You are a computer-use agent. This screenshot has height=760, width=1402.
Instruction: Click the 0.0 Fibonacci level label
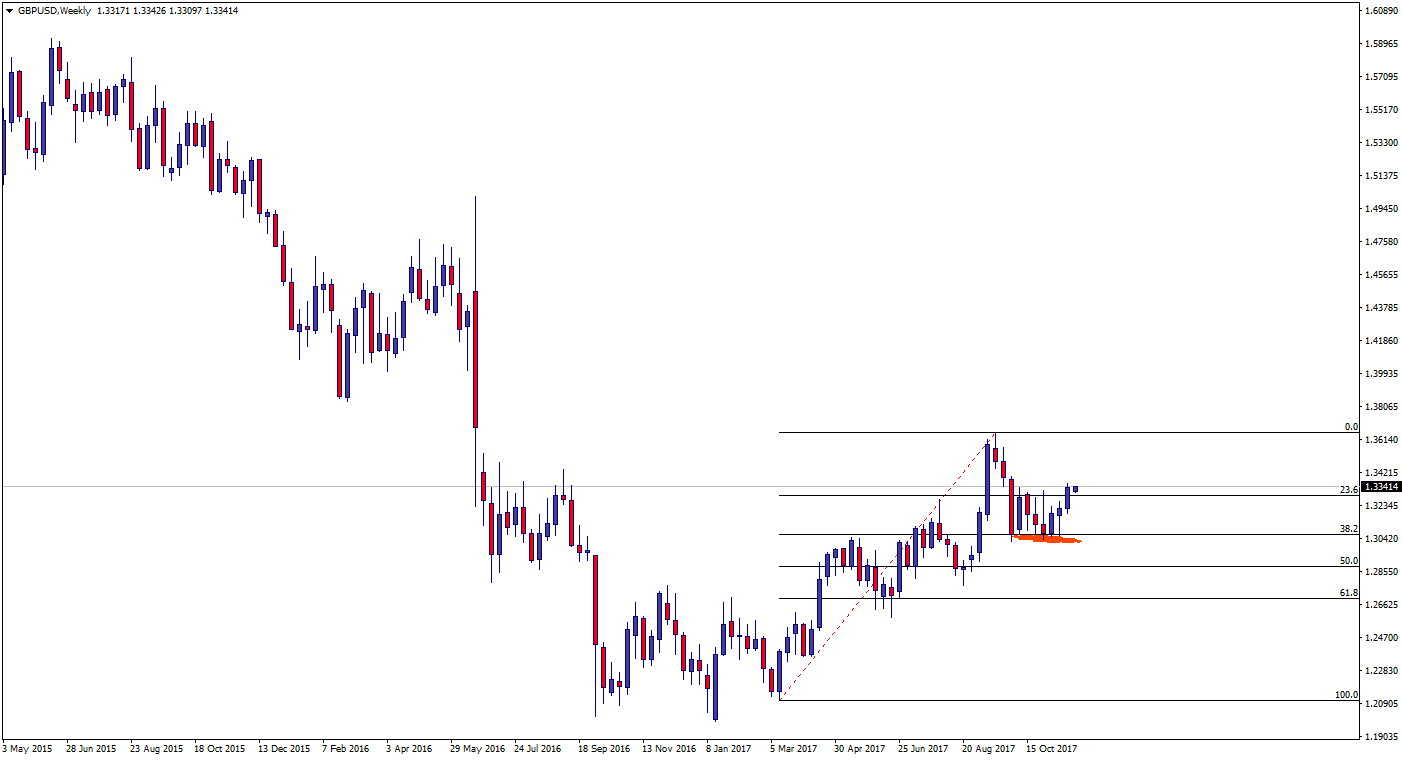pyautogui.click(x=1350, y=427)
